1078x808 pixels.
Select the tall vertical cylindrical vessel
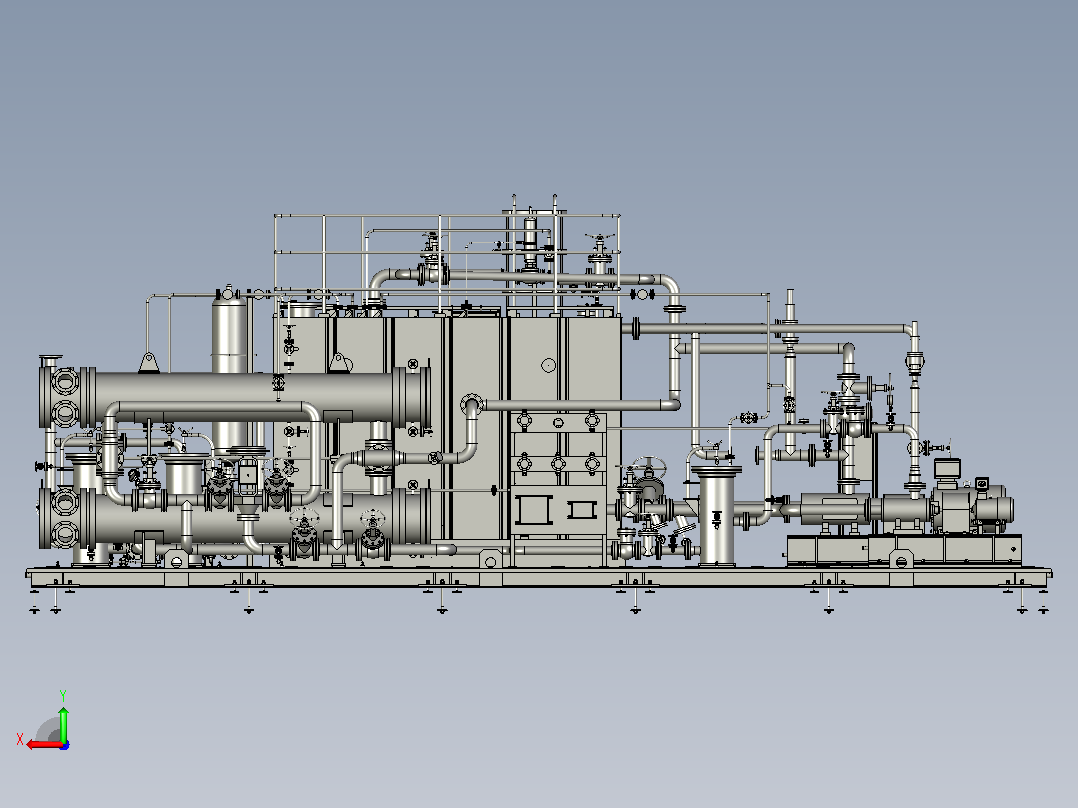pyautogui.click(x=230, y=371)
